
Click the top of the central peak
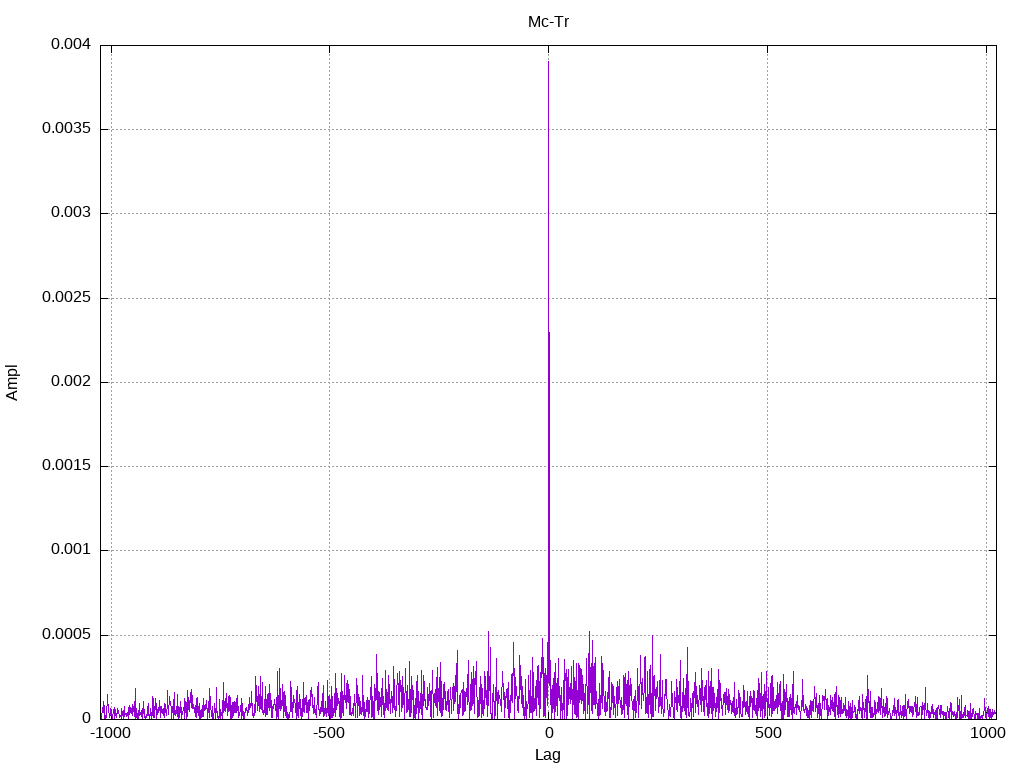[x=548, y=62]
